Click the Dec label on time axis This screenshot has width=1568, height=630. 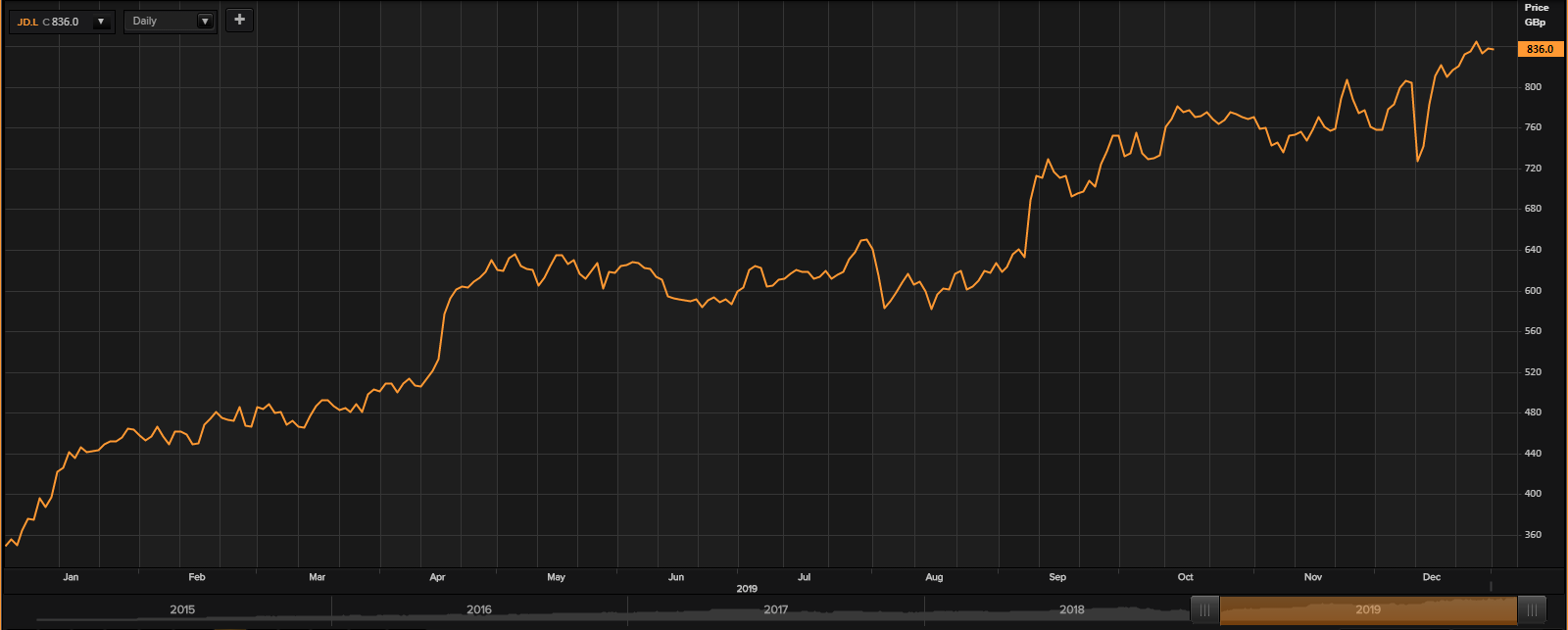(x=1432, y=577)
